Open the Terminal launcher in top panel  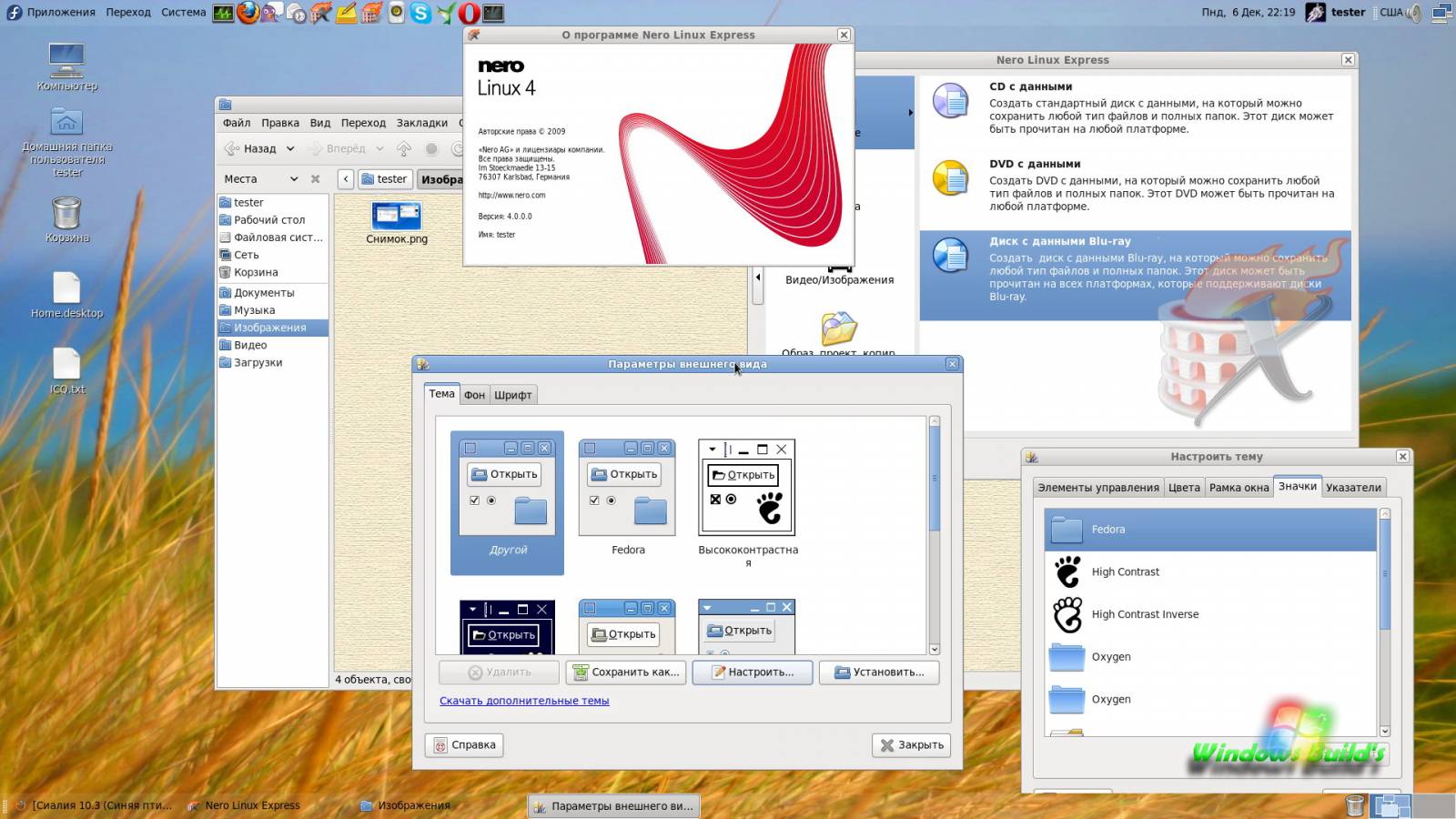coord(493,13)
